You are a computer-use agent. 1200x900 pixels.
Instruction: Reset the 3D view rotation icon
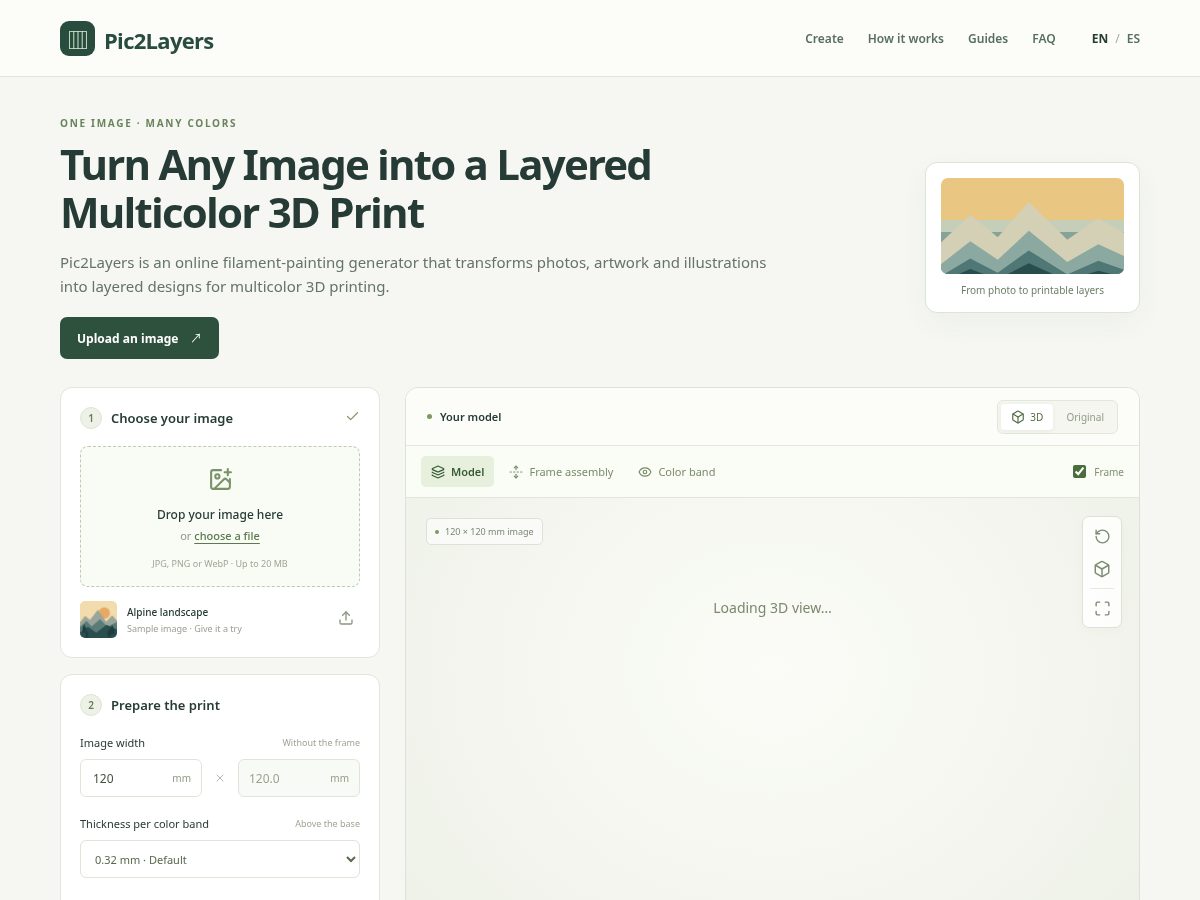click(x=1102, y=536)
